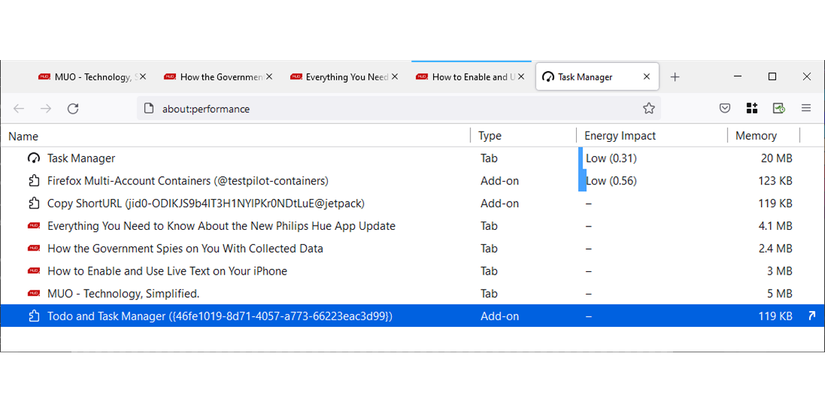825x413 pixels.
Task: Select Everything You Need to Know row
Action: (412, 226)
